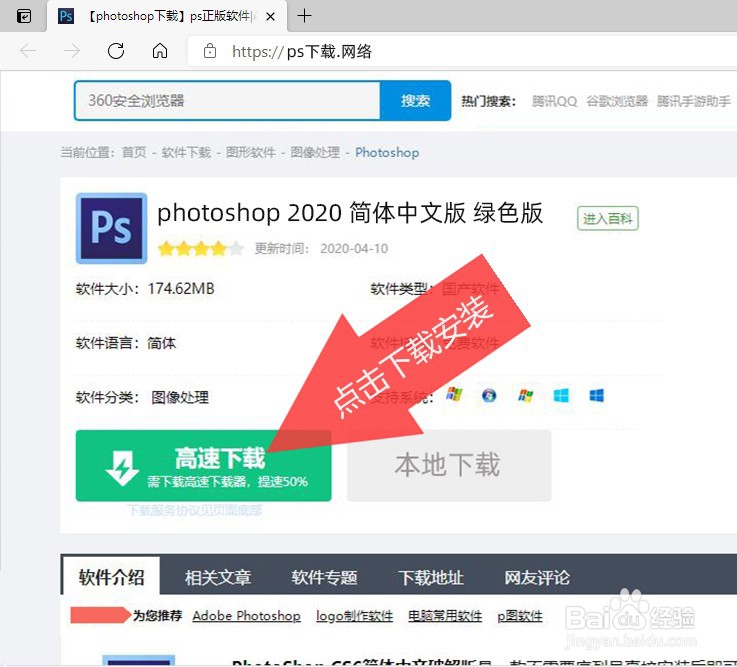Open 图形软件 breadcrumb link
The width and height of the screenshot is (737, 667).
pyautogui.click(x=251, y=152)
